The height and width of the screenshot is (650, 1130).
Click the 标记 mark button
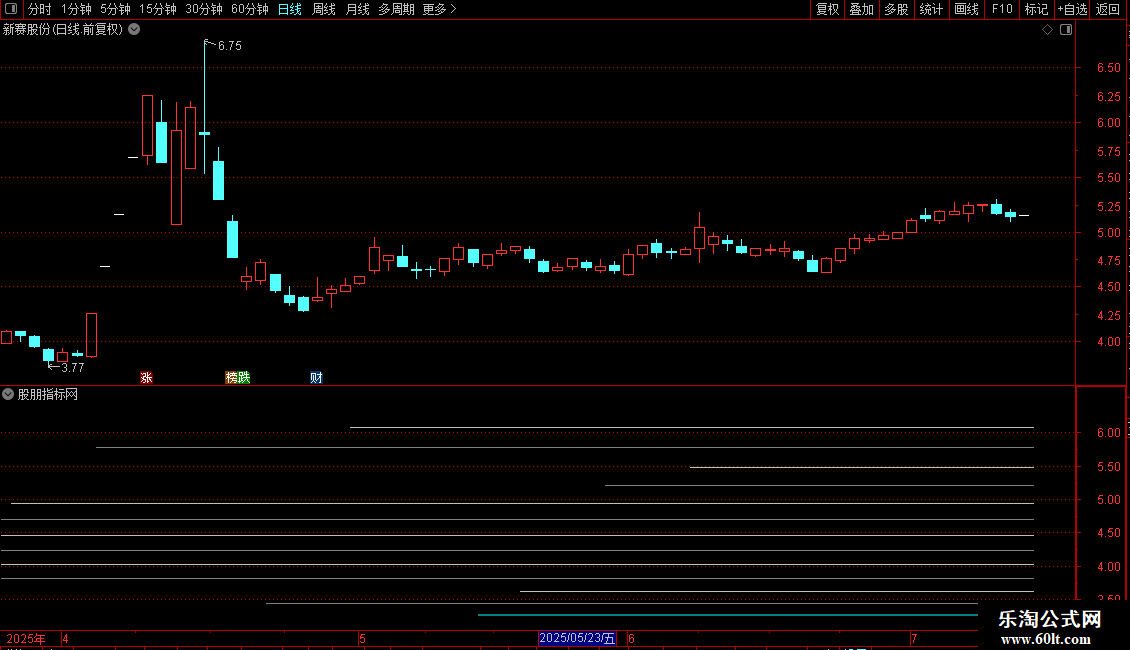[1036, 9]
